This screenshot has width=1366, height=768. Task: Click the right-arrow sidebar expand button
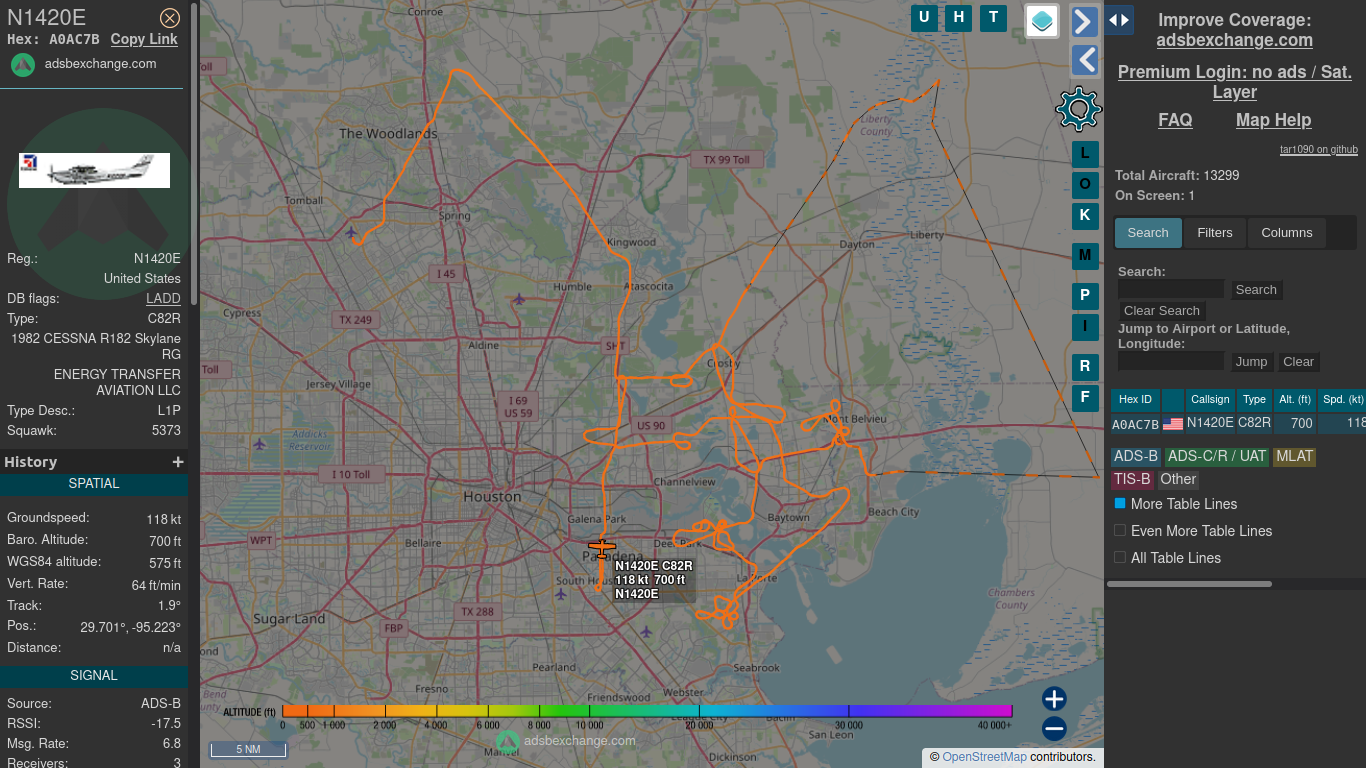point(1085,22)
